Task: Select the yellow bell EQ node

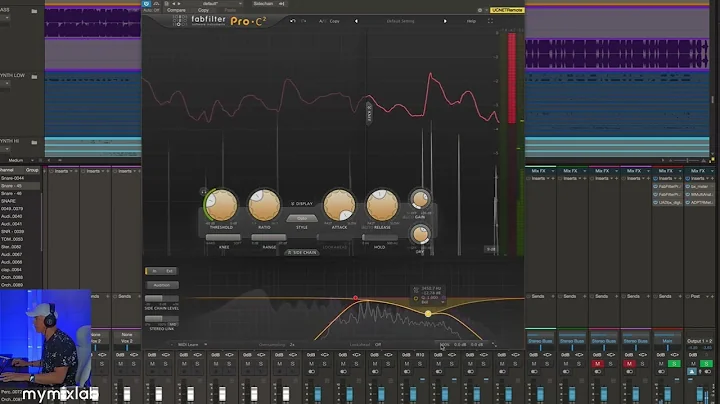Action: (x=428, y=314)
